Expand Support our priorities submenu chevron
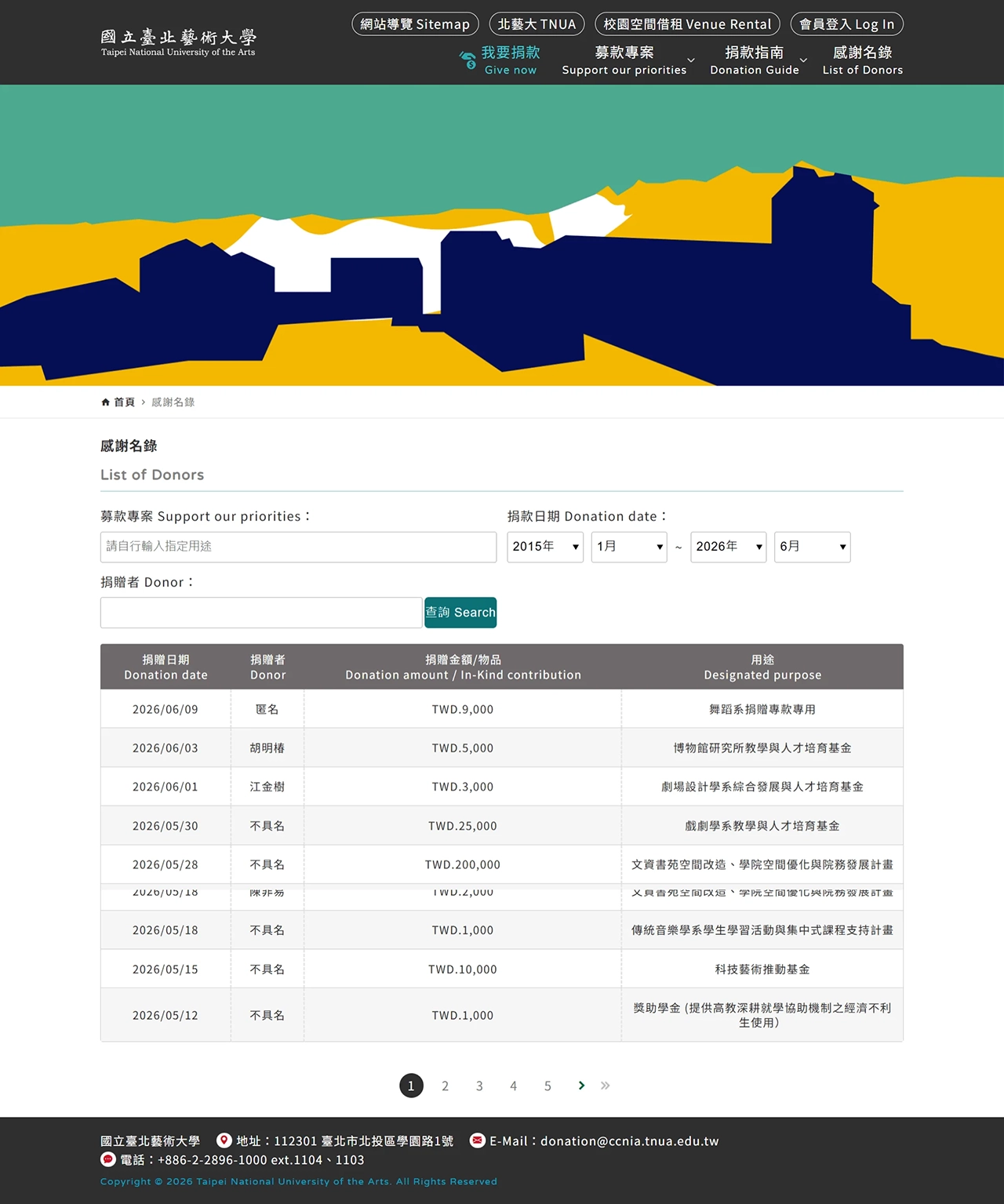The width and height of the screenshot is (1004, 1204). 691,60
